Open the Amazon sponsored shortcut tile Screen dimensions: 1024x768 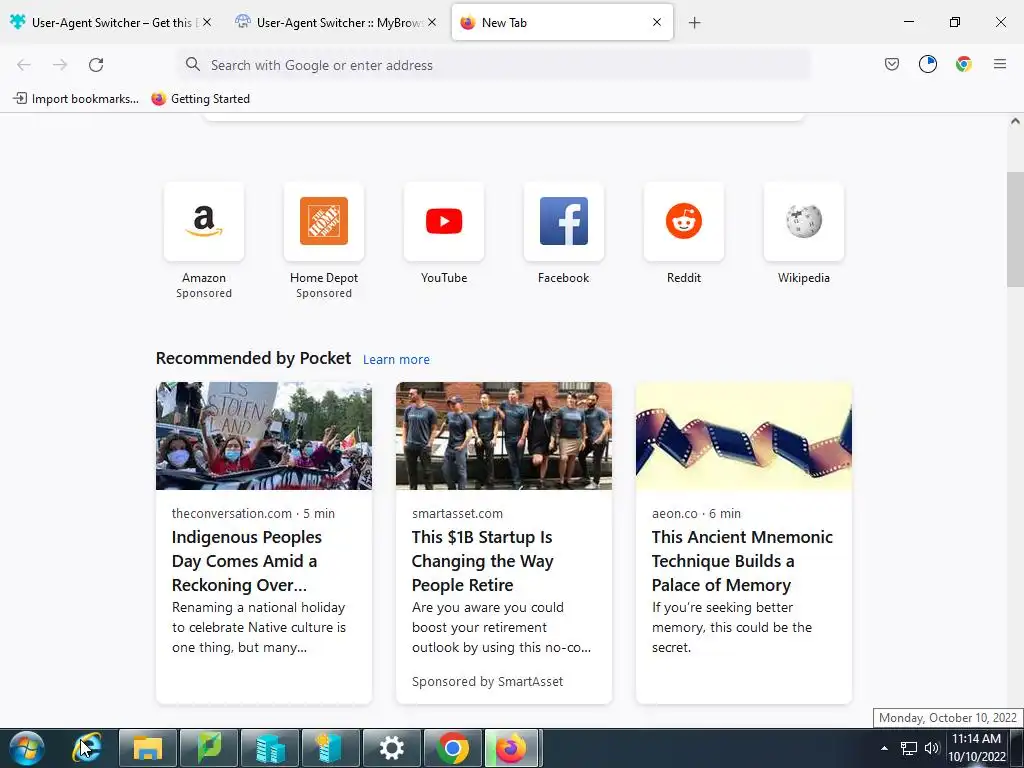point(204,221)
